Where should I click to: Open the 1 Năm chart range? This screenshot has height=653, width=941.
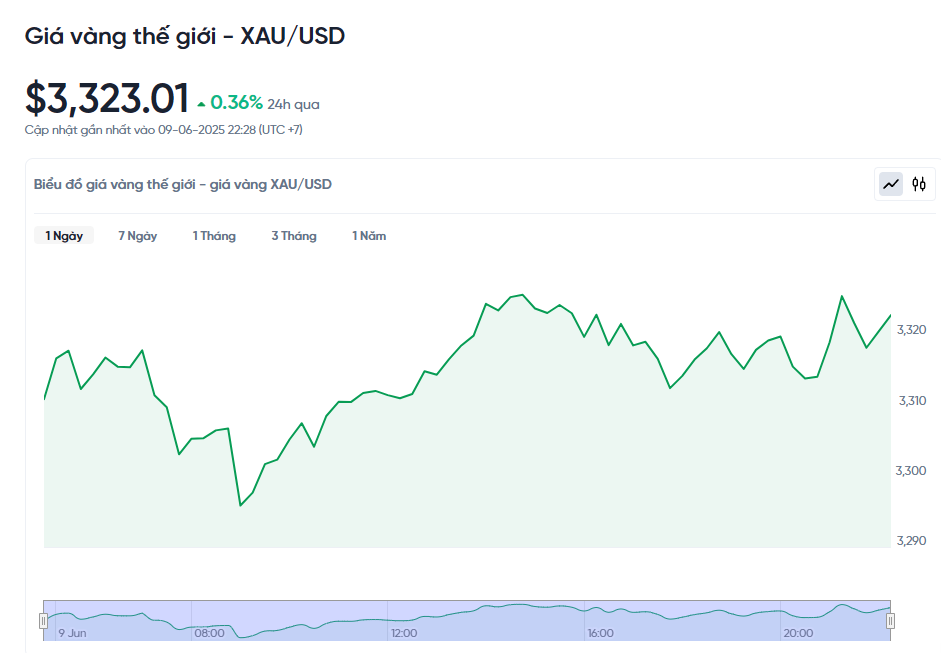tap(369, 236)
